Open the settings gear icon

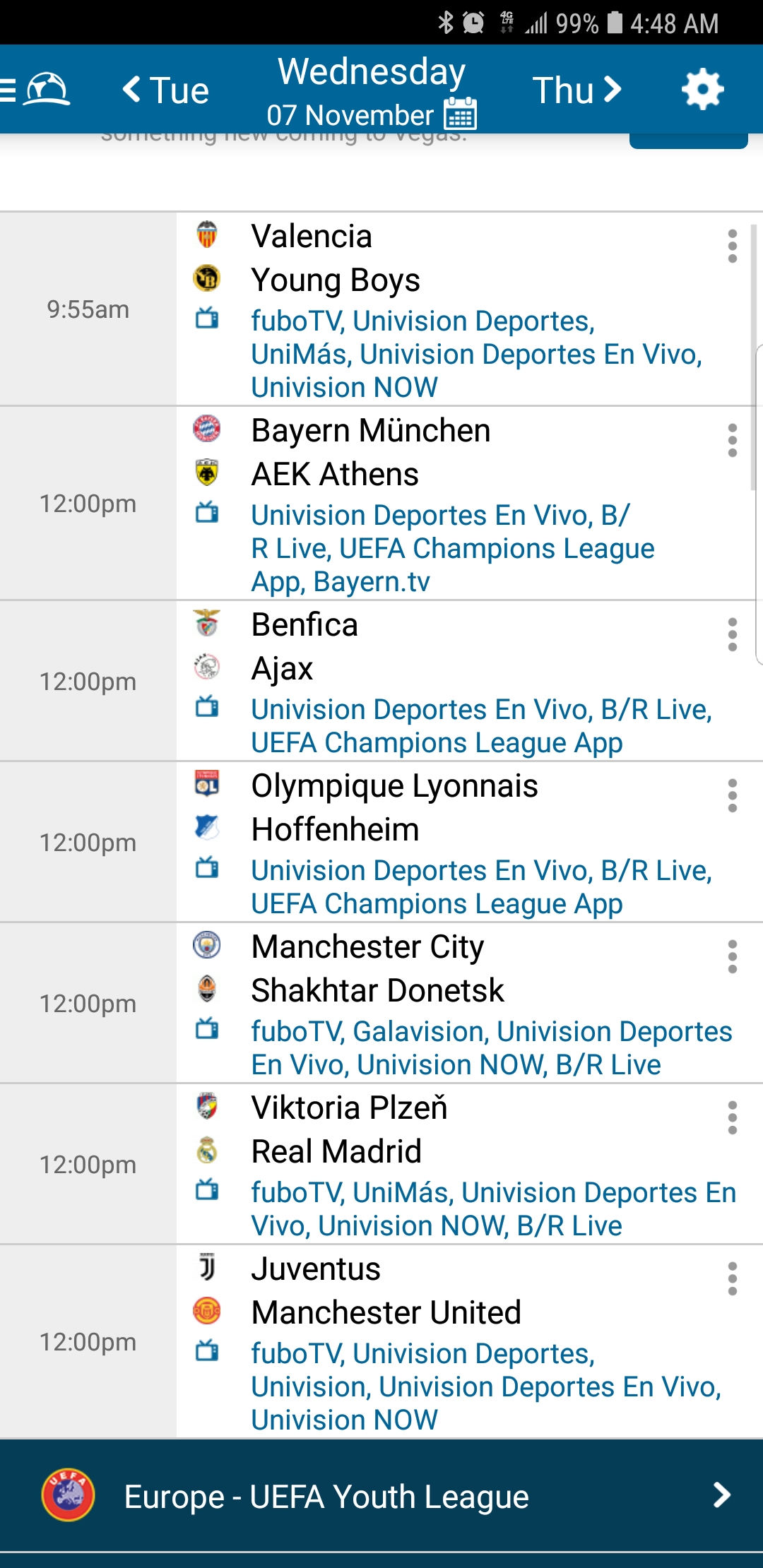click(x=702, y=90)
